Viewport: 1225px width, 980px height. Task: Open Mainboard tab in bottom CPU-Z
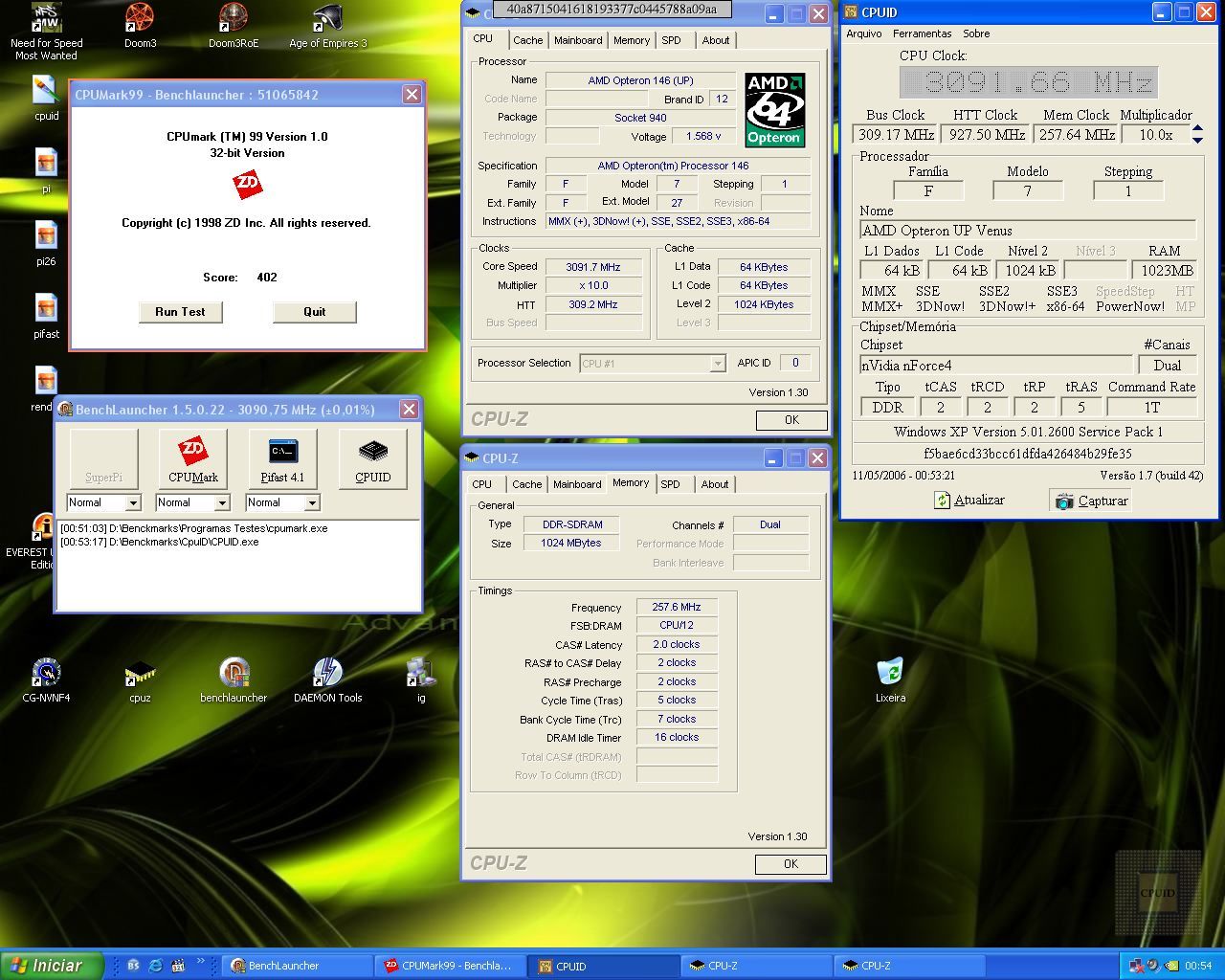click(577, 484)
